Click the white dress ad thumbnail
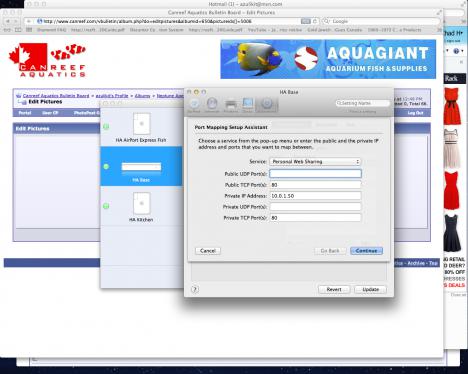 tap(452, 148)
